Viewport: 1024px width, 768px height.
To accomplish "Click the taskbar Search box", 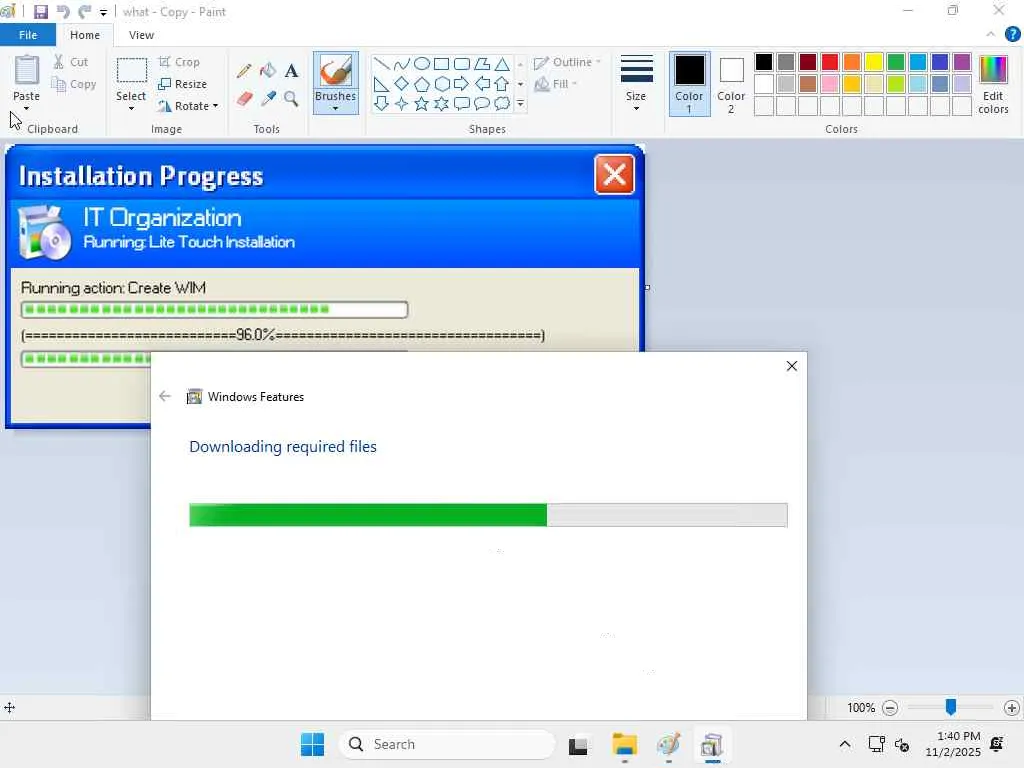I will [x=447, y=744].
